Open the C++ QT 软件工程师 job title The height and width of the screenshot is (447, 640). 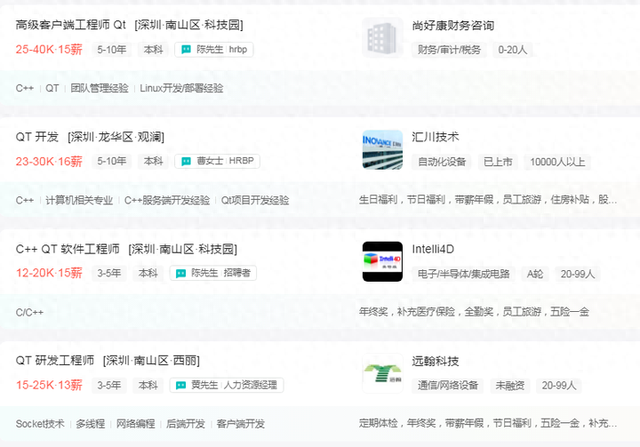tap(67, 249)
